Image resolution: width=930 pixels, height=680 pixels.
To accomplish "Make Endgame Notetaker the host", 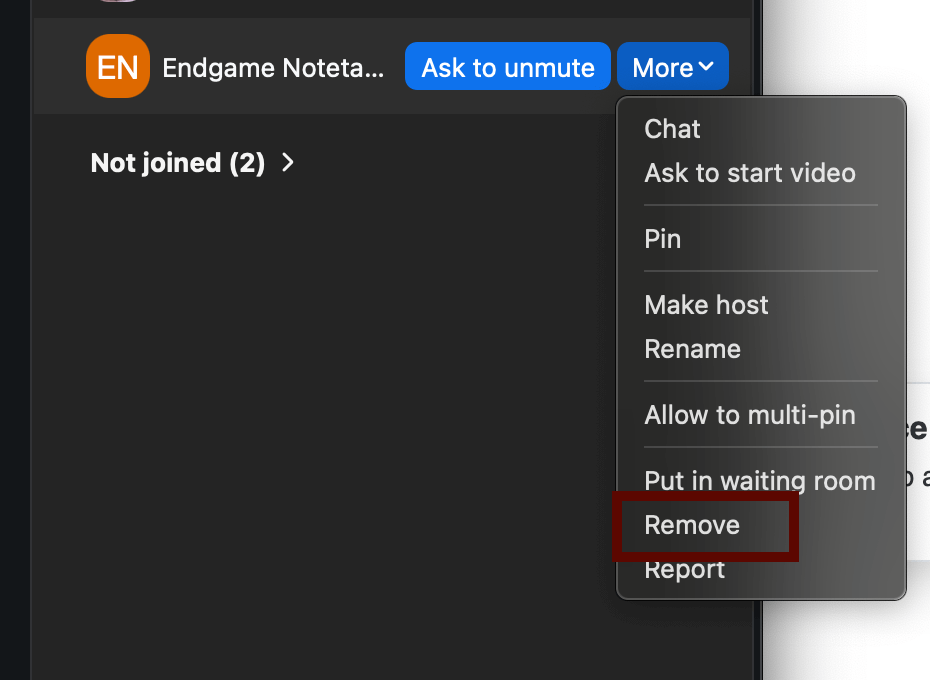I will coord(706,305).
